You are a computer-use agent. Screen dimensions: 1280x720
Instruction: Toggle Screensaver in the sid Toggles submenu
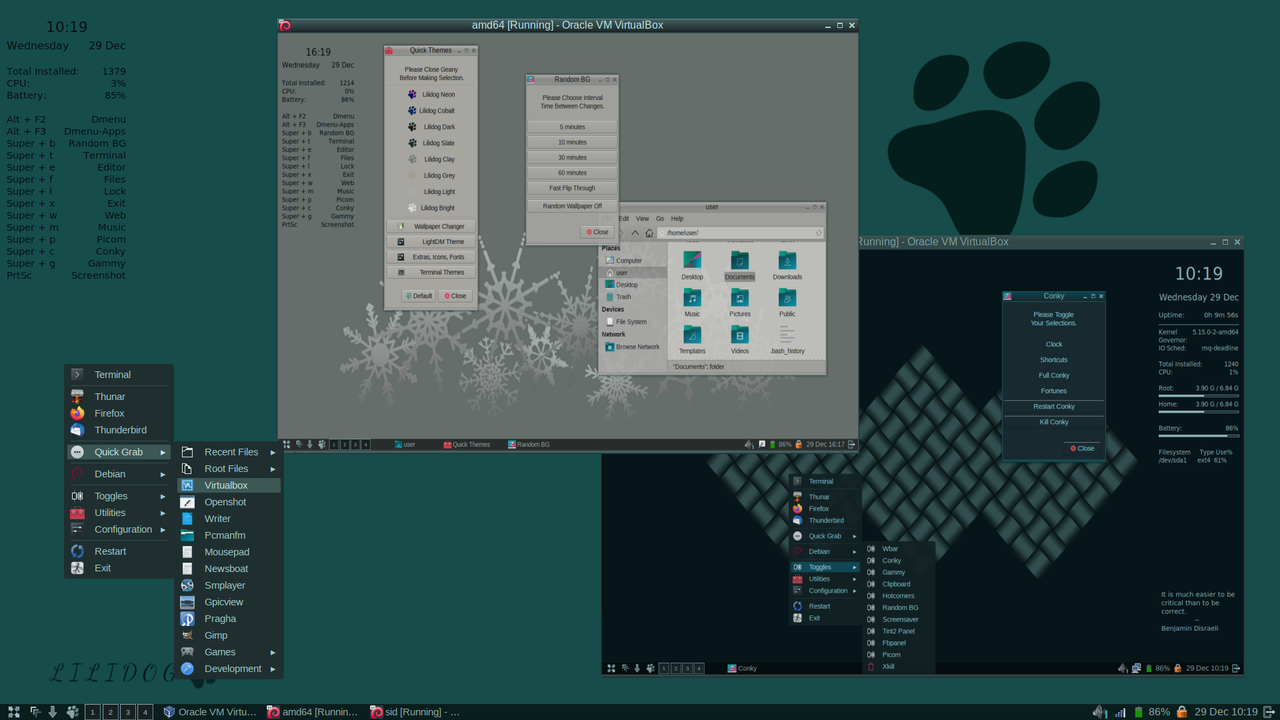(899, 619)
